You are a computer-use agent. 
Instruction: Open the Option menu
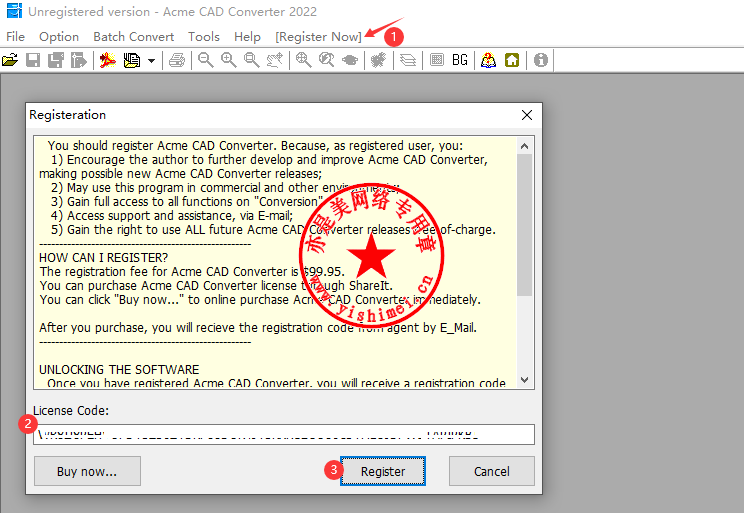59,37
